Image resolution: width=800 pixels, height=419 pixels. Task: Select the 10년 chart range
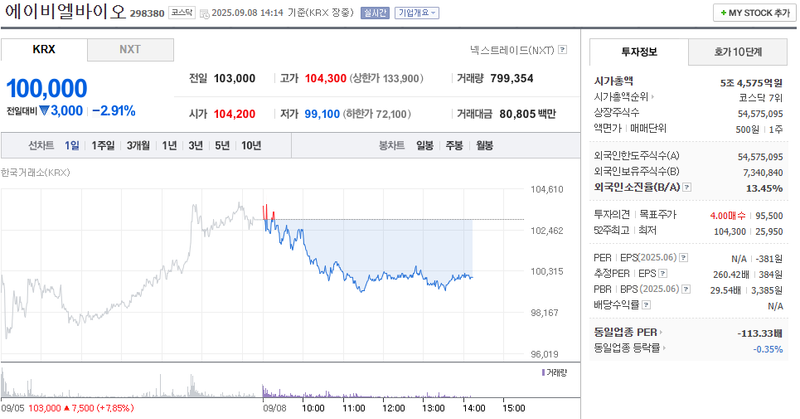tap(251, 145)
